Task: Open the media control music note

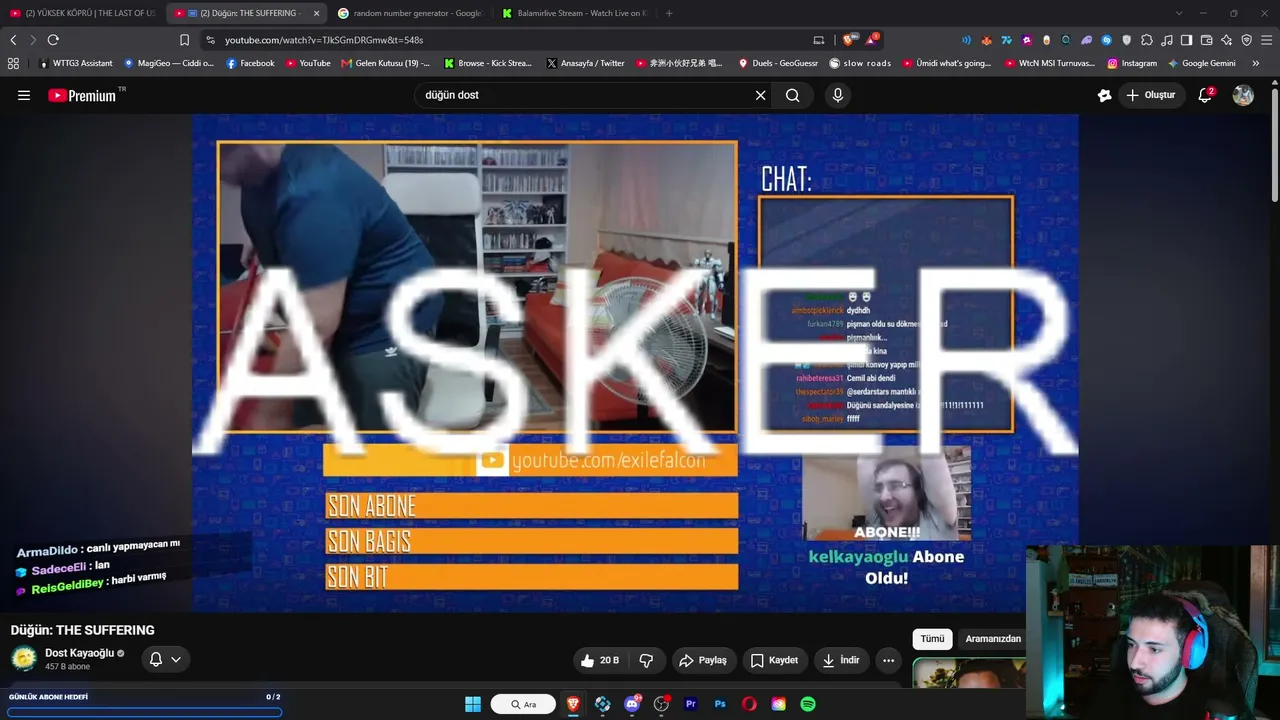Action: (1167, 40)
